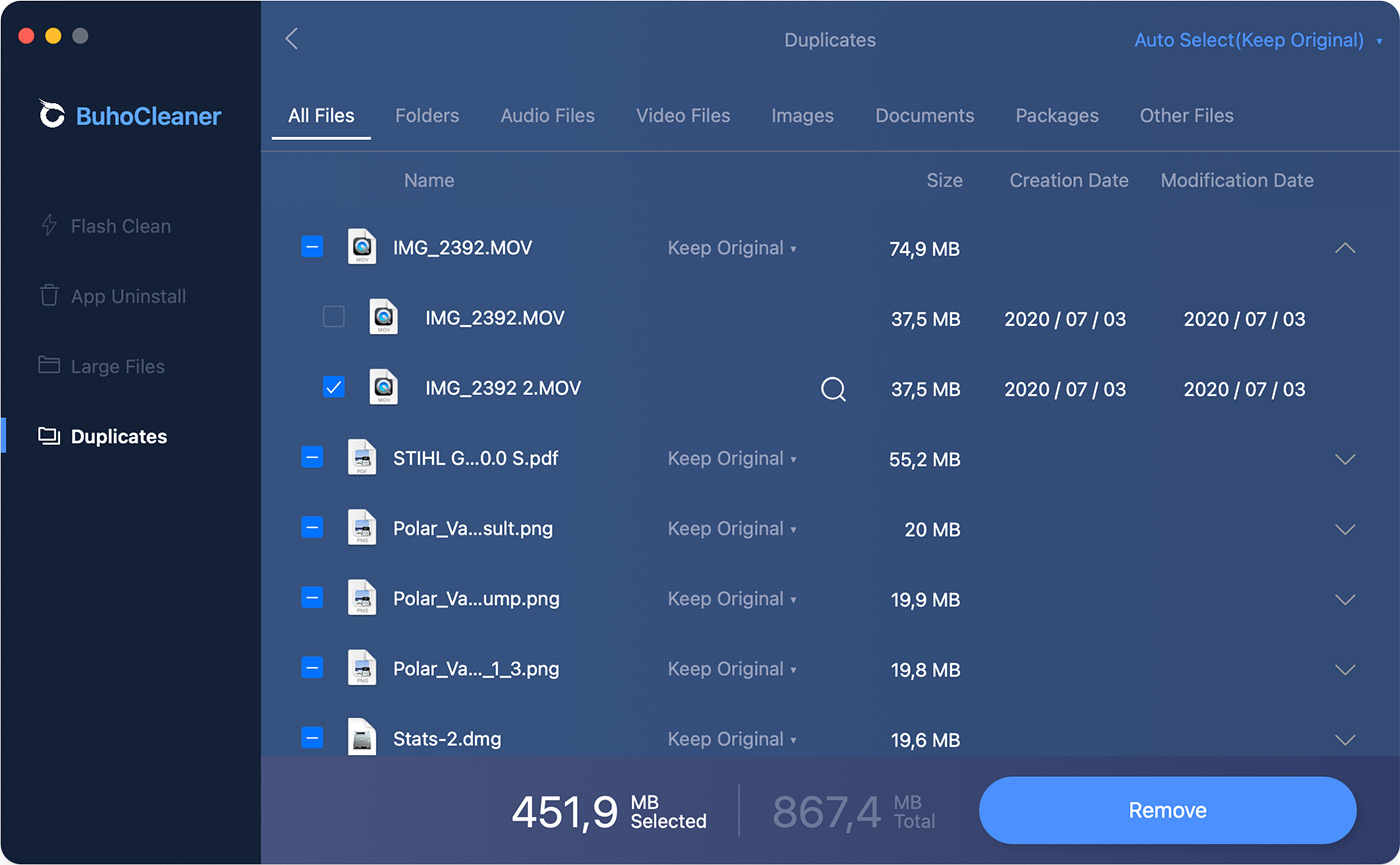Toggle the Polar_Va...sult.png checkbox
1400x865 pixels.
[312, 527]
